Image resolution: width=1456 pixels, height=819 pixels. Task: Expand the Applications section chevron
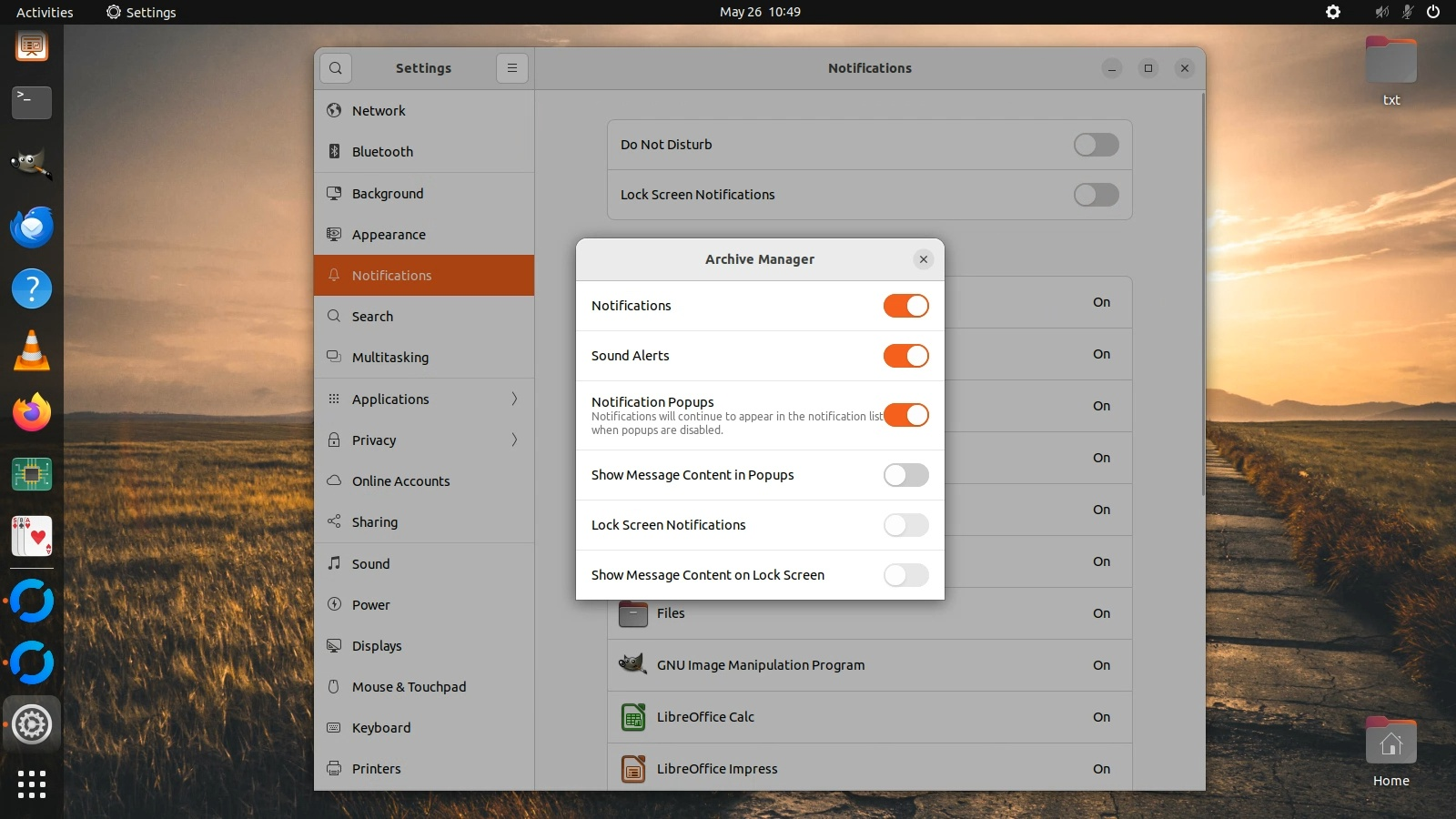coord(514,399)
